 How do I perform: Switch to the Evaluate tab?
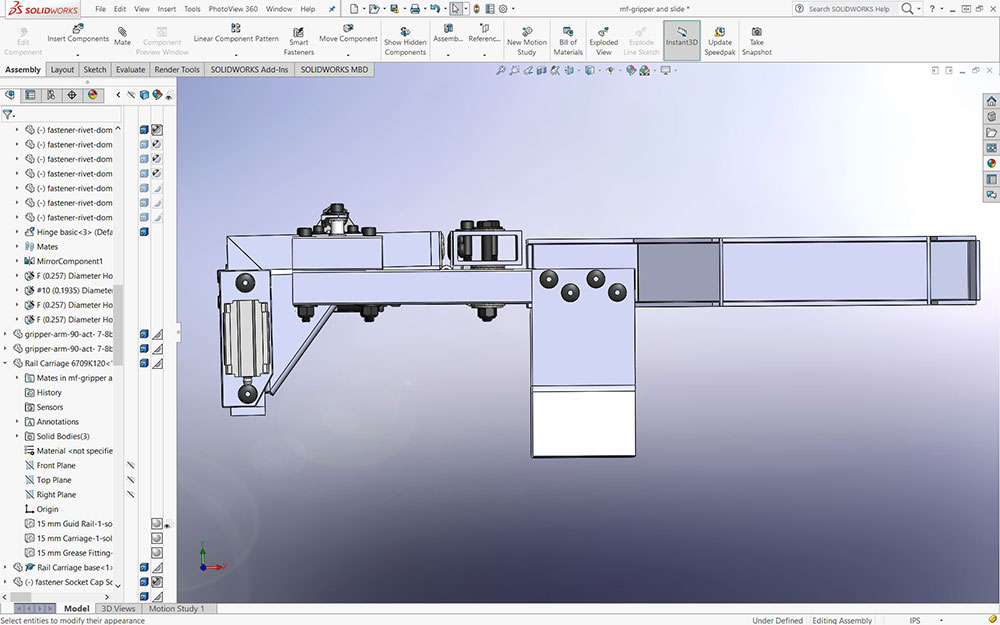tap(130, 70)
